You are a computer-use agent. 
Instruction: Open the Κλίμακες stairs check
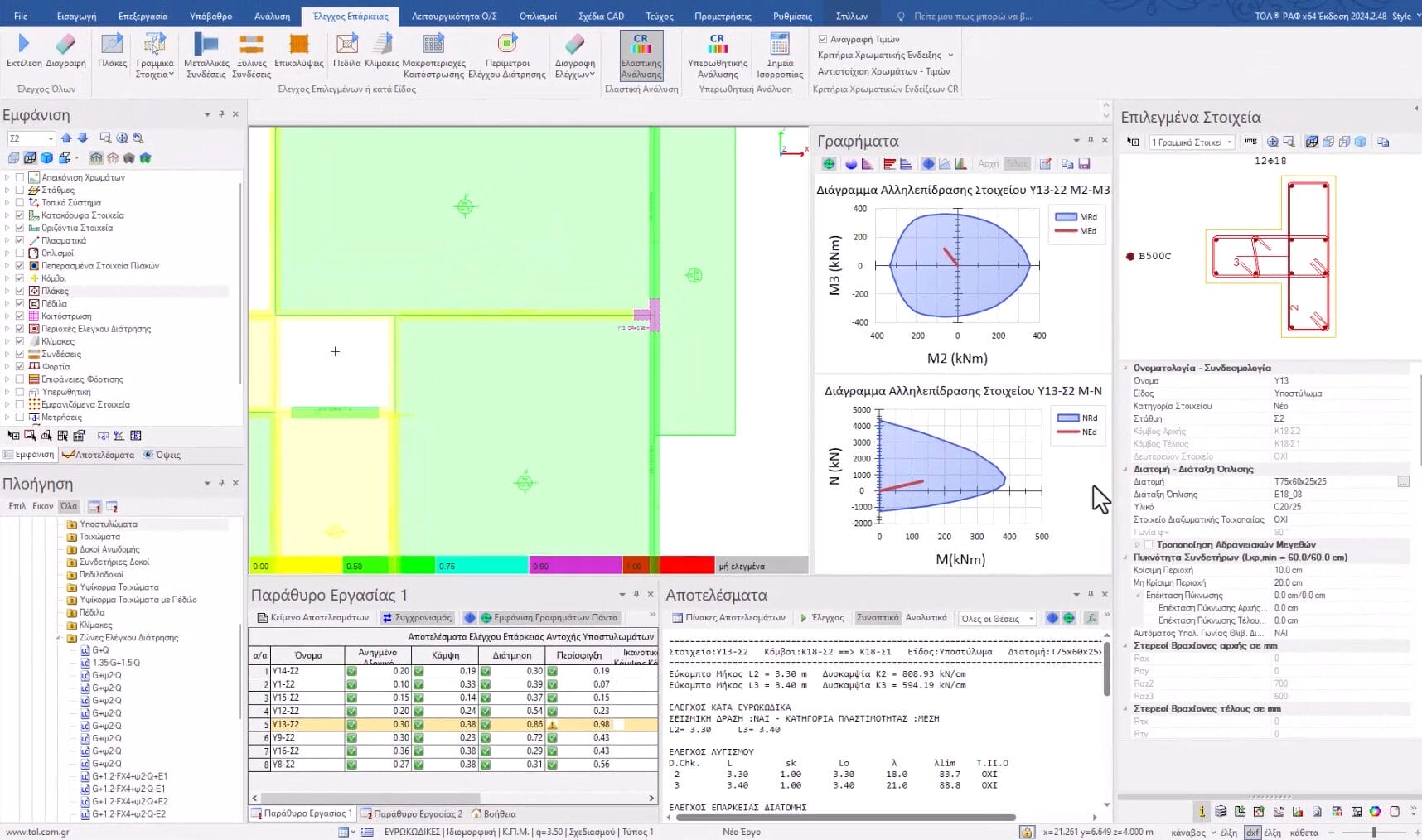pyautogui.click(x=382, y=45)
